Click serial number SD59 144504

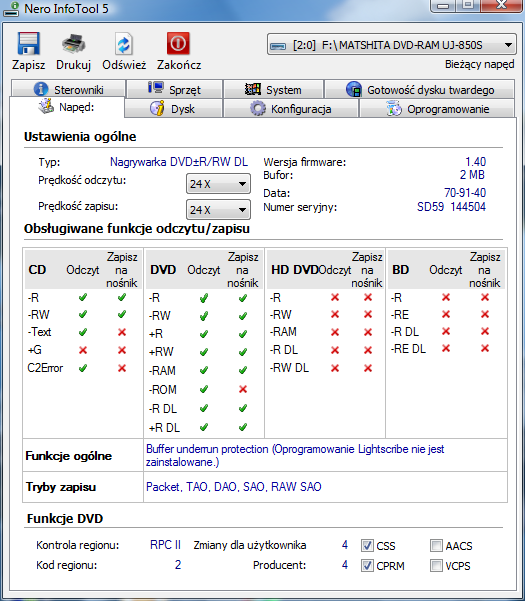(451, 207)
